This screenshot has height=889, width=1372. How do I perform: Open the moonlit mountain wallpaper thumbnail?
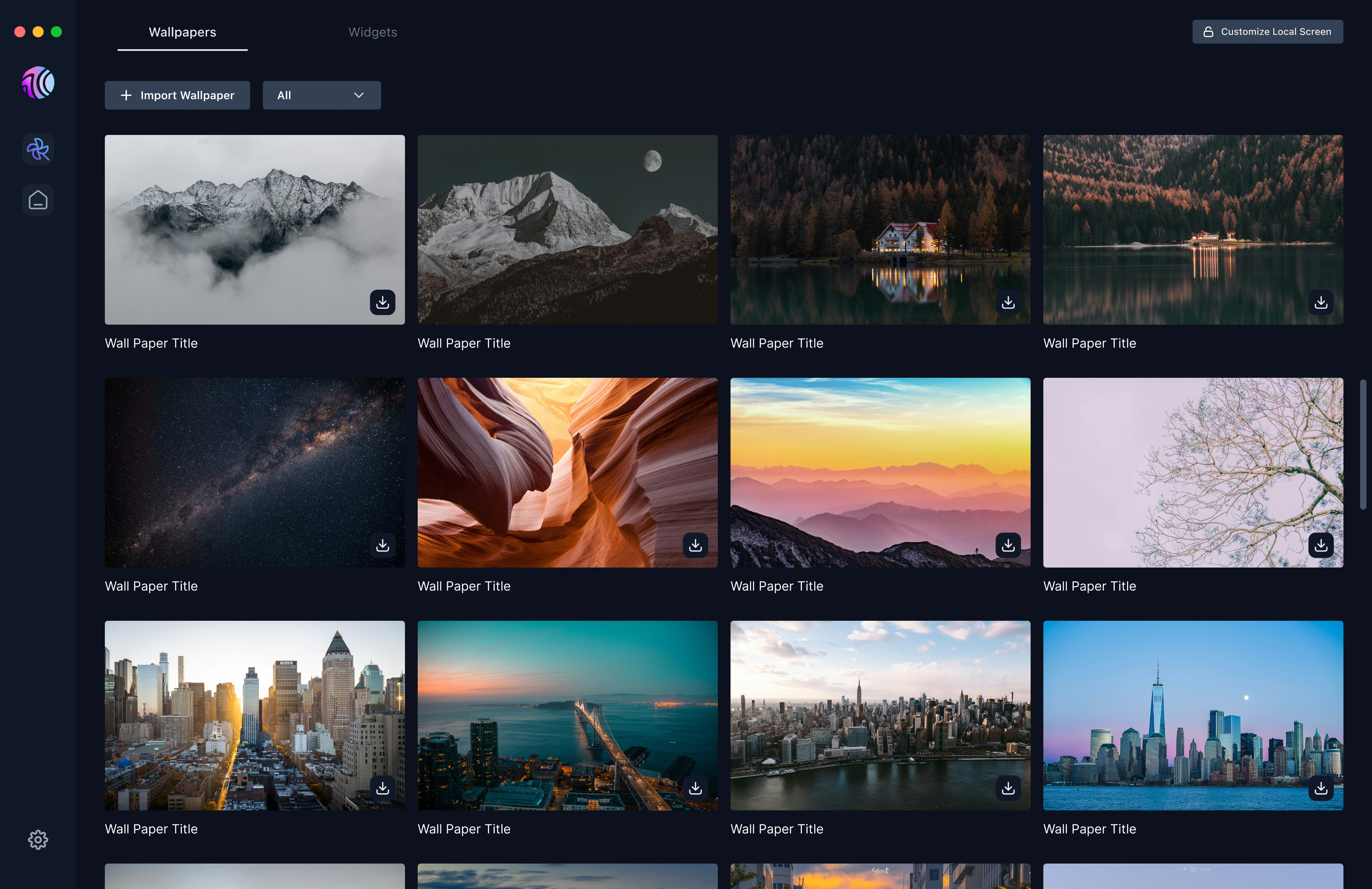click(x=567, y=229)
